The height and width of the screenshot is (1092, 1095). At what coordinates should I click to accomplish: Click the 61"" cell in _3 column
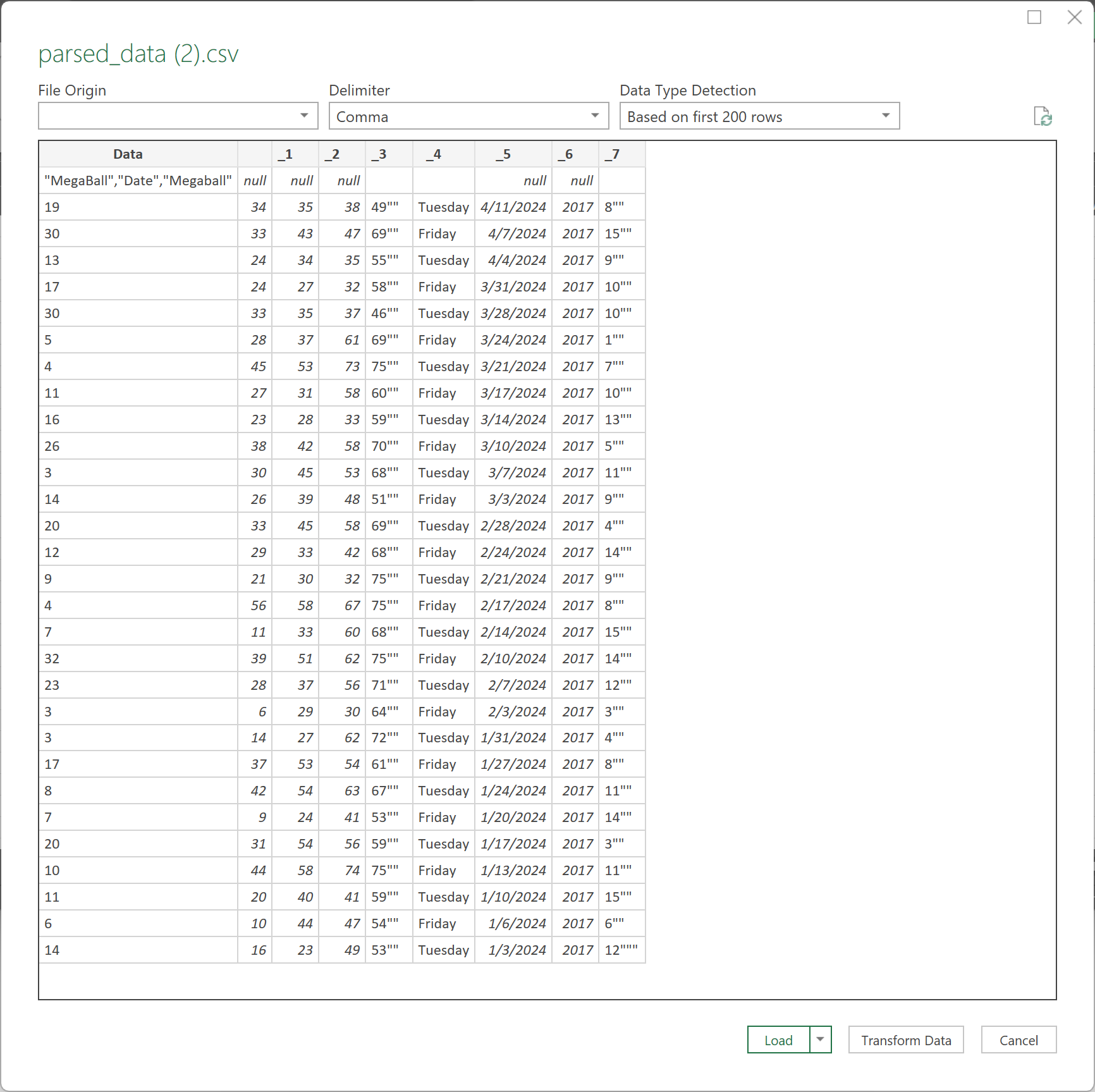coord(389,764)
